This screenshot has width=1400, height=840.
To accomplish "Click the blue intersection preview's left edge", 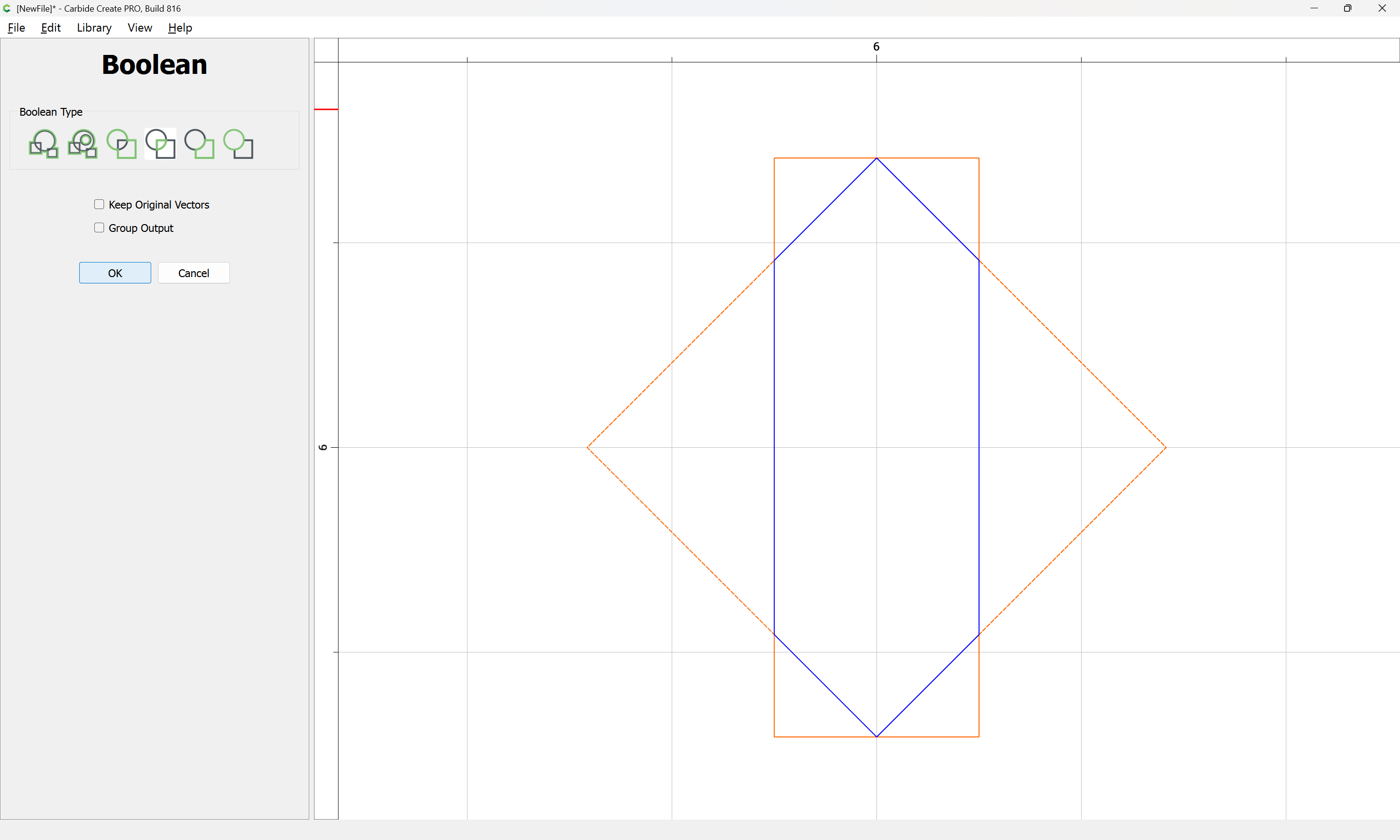I will tap(774, 447).
